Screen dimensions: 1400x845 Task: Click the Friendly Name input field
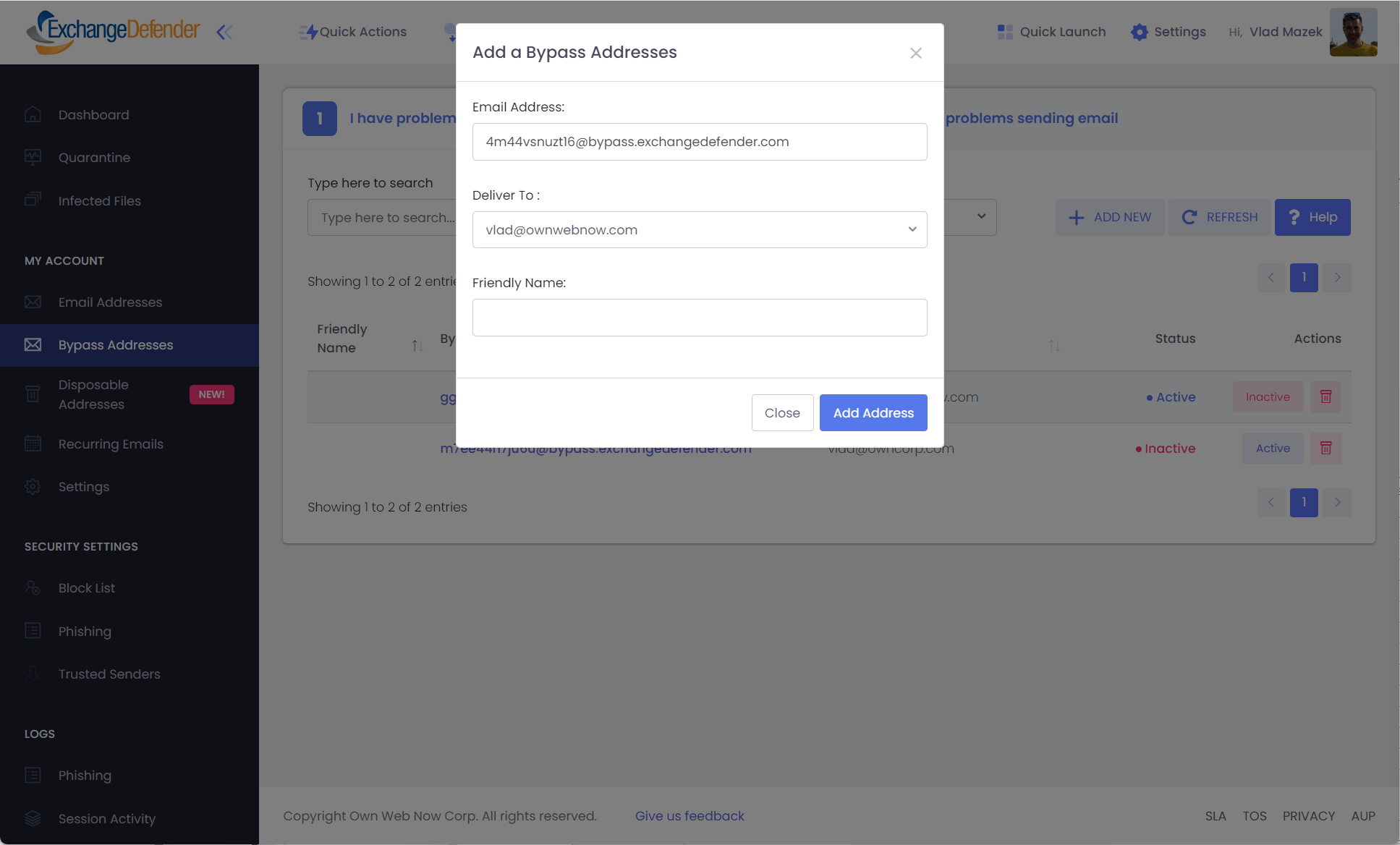click(x=699, y=317)
